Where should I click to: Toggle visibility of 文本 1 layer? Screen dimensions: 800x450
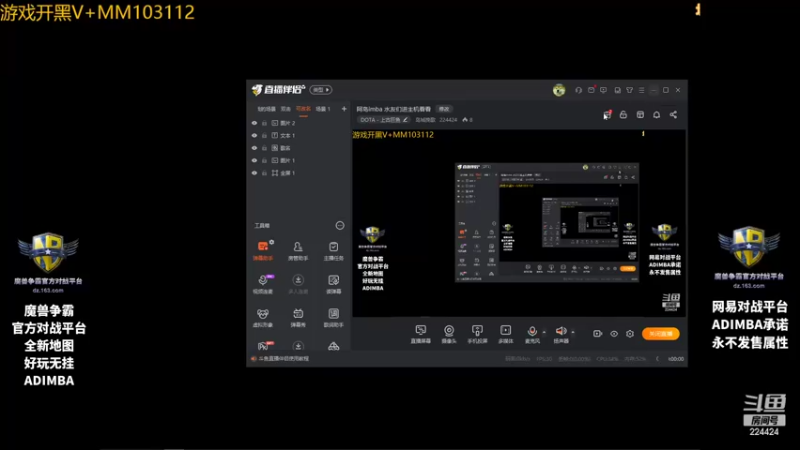[255, 136]
